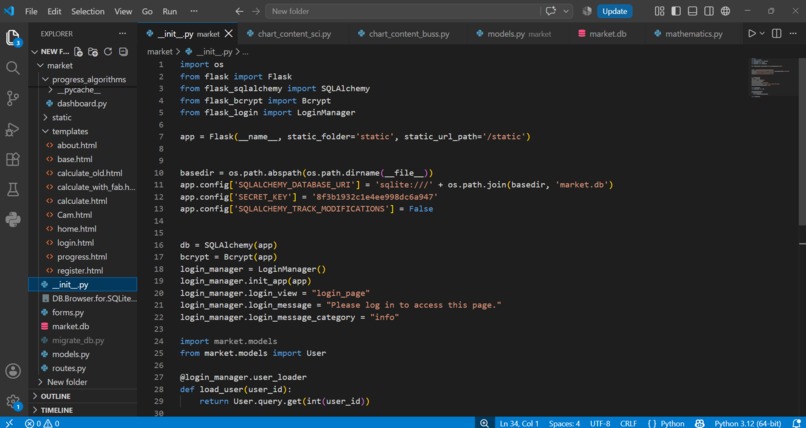
Task: Click New Folder icon in Explorer header
Action: [93, 51]
